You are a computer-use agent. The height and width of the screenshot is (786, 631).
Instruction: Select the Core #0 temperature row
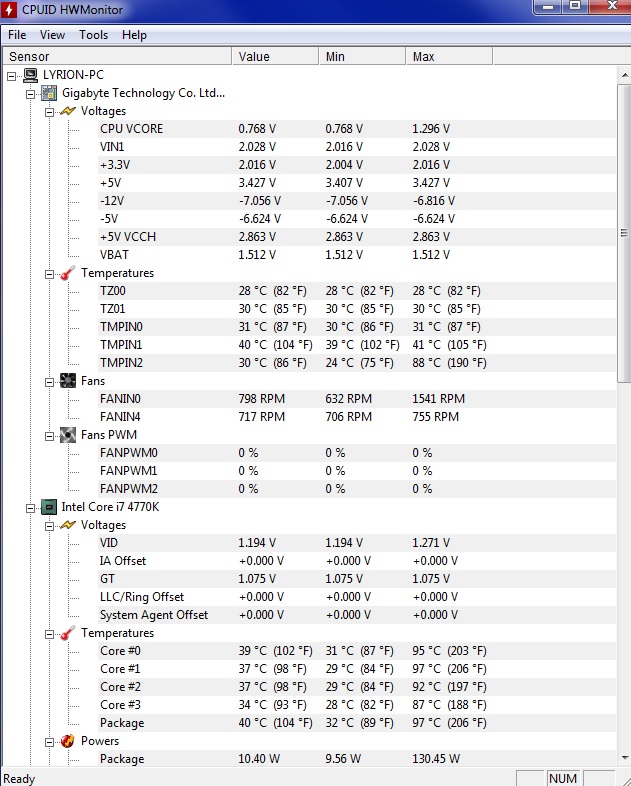[x=357, y=651]
